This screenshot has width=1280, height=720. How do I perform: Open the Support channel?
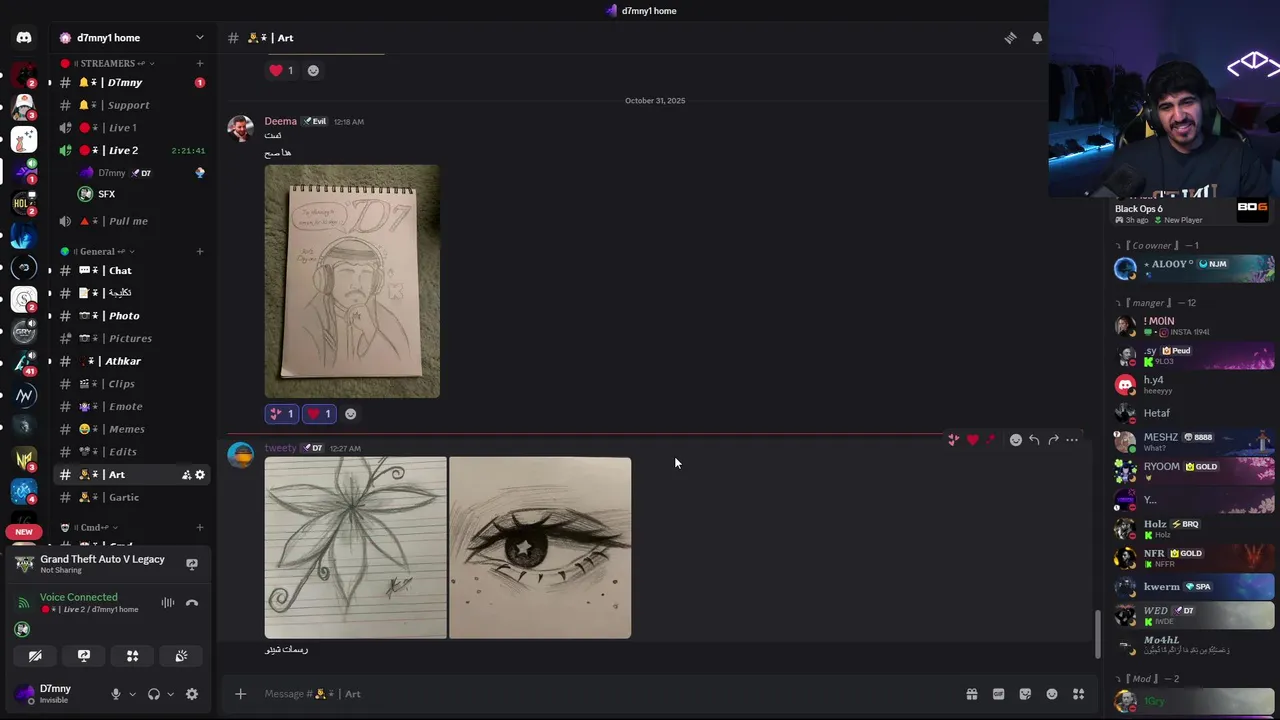[131, 105]
